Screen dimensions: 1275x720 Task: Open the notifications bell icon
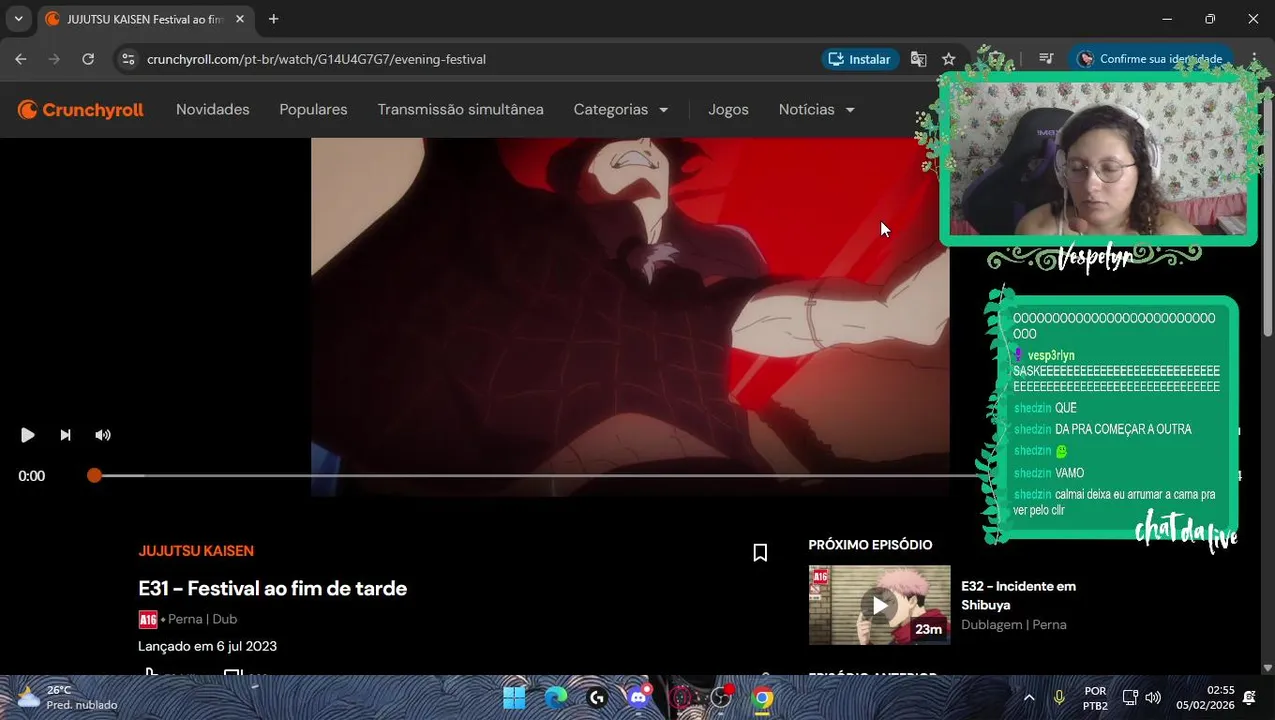tap(1249, 697)
